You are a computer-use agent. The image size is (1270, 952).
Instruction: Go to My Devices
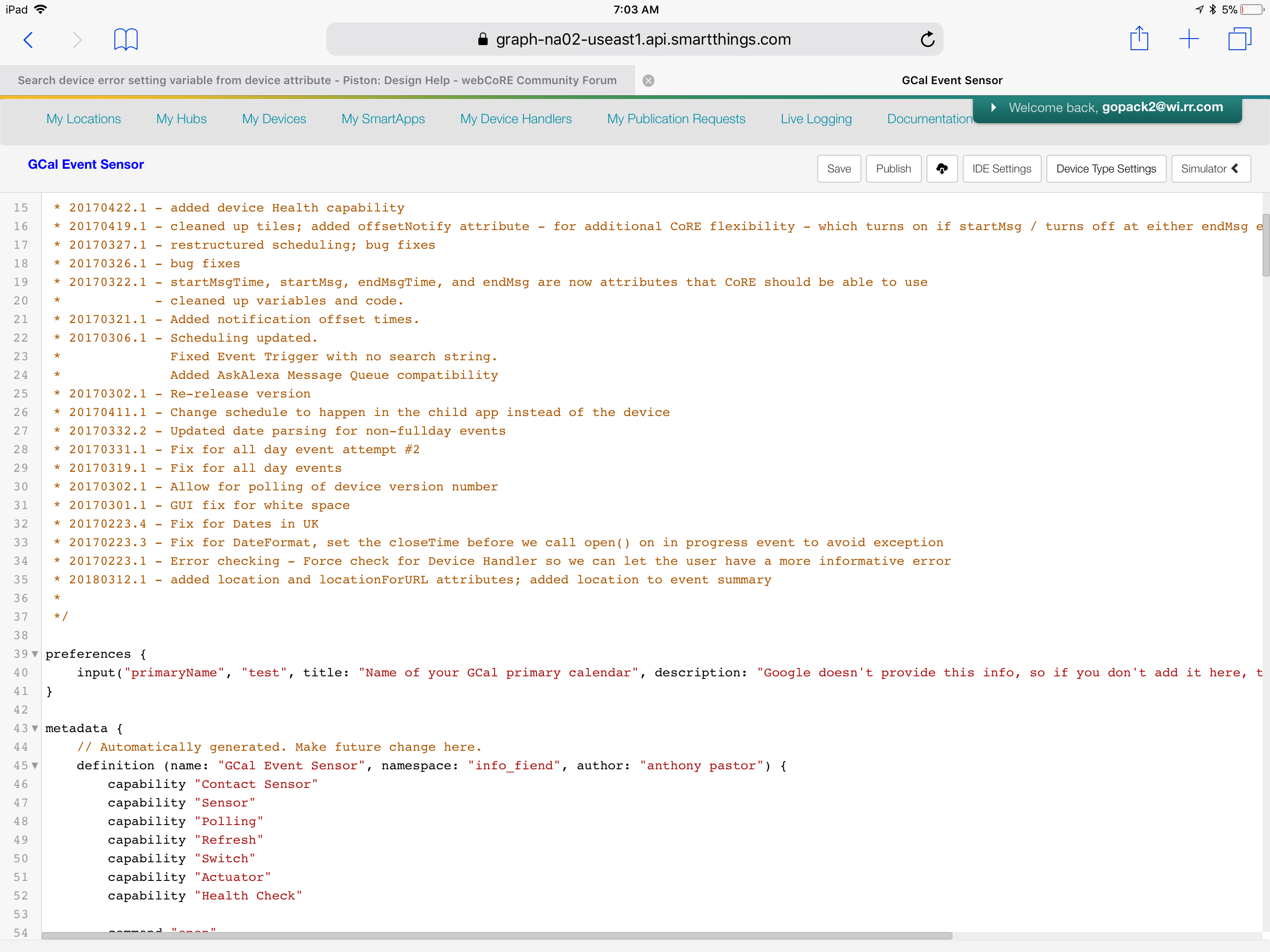[274, 119]
